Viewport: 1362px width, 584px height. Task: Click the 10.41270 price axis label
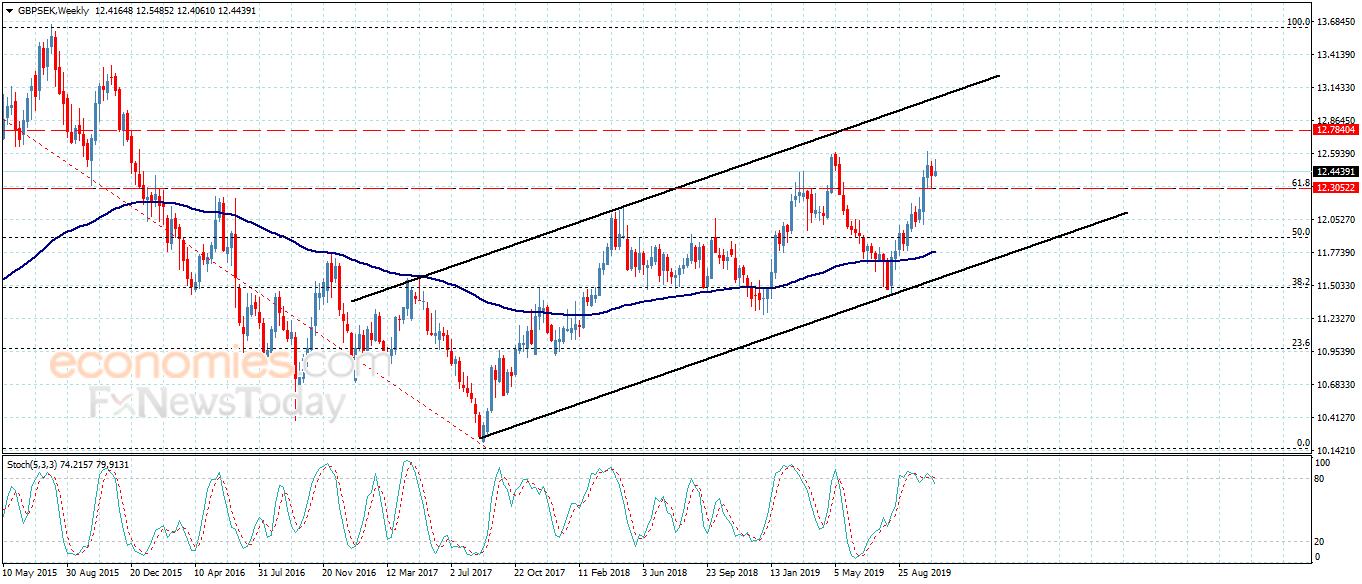coord(1337,418)
